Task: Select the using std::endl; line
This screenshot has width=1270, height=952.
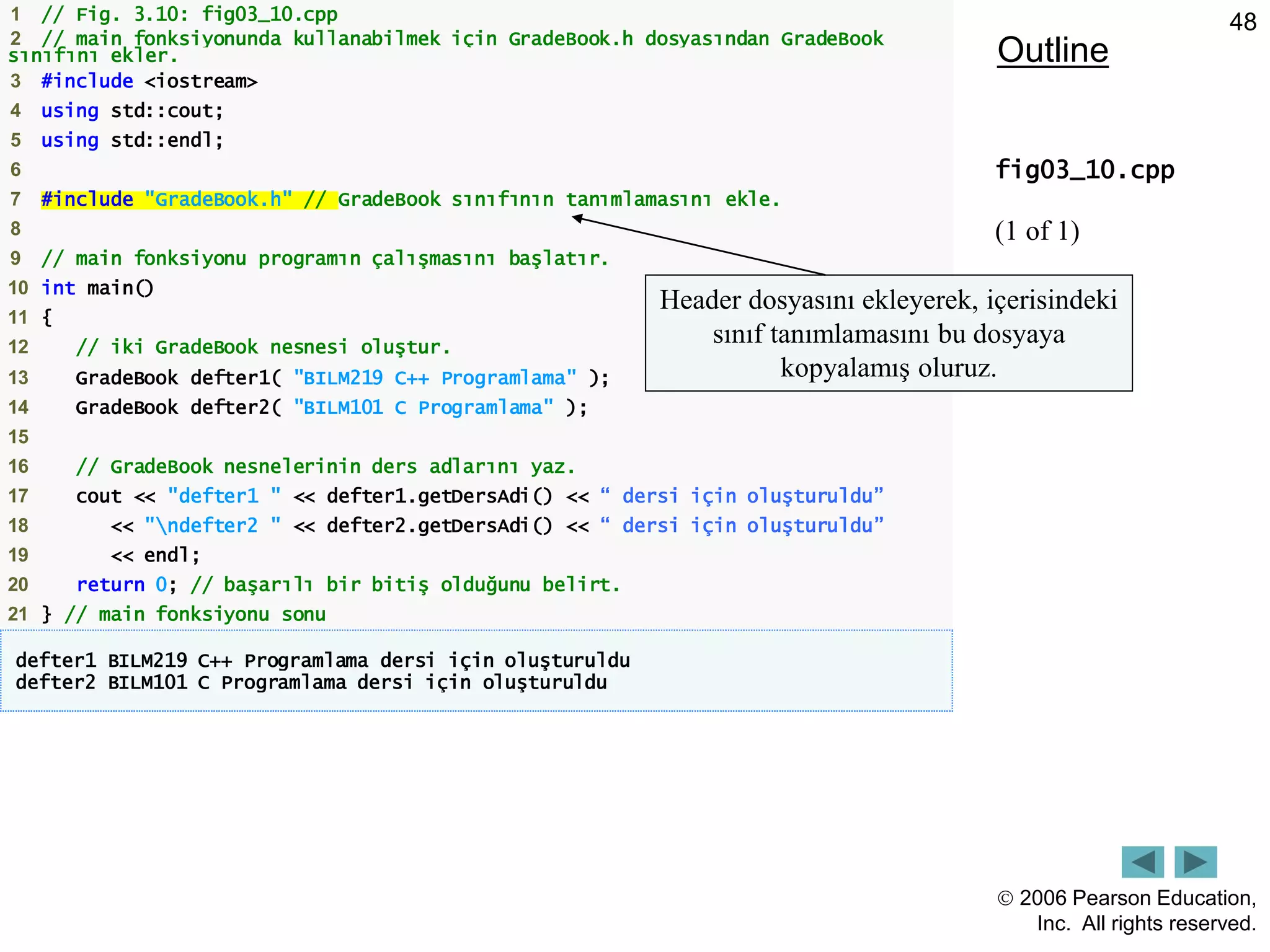Action: (x=132, y=141)
